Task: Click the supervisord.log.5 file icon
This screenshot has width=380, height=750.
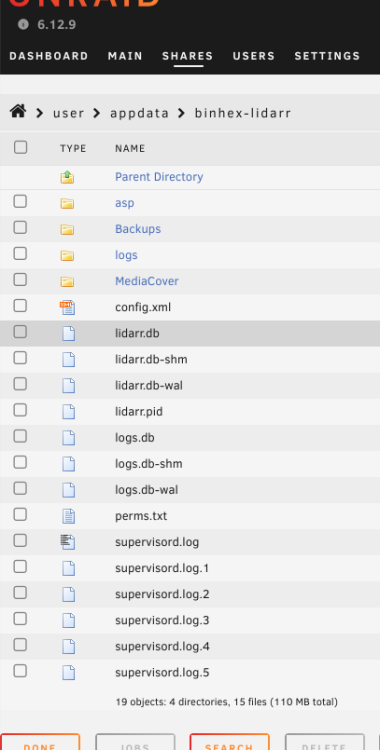Action: (68, 673)
